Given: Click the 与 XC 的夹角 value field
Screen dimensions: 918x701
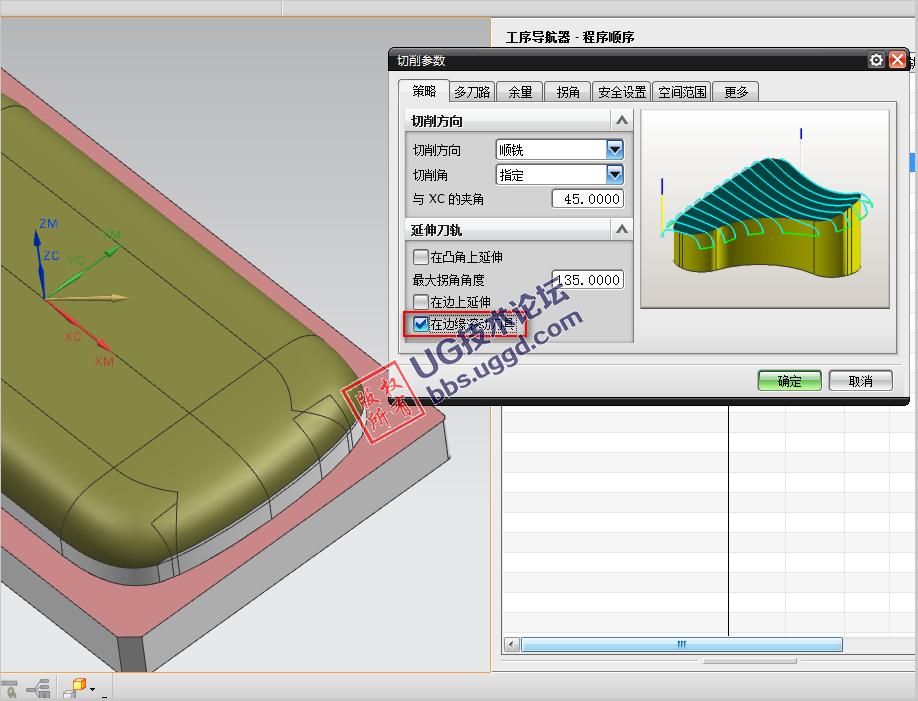Looking at the screenshot, I should click(x=587, y=199).
